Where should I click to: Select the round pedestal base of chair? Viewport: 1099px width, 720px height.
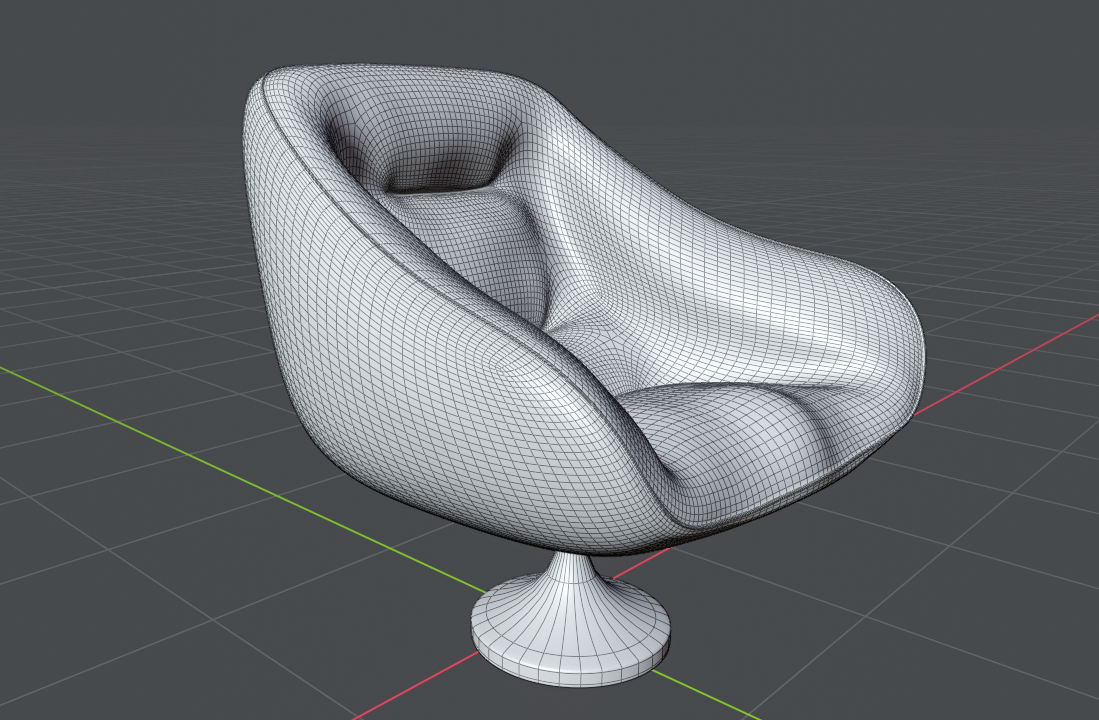570,620
